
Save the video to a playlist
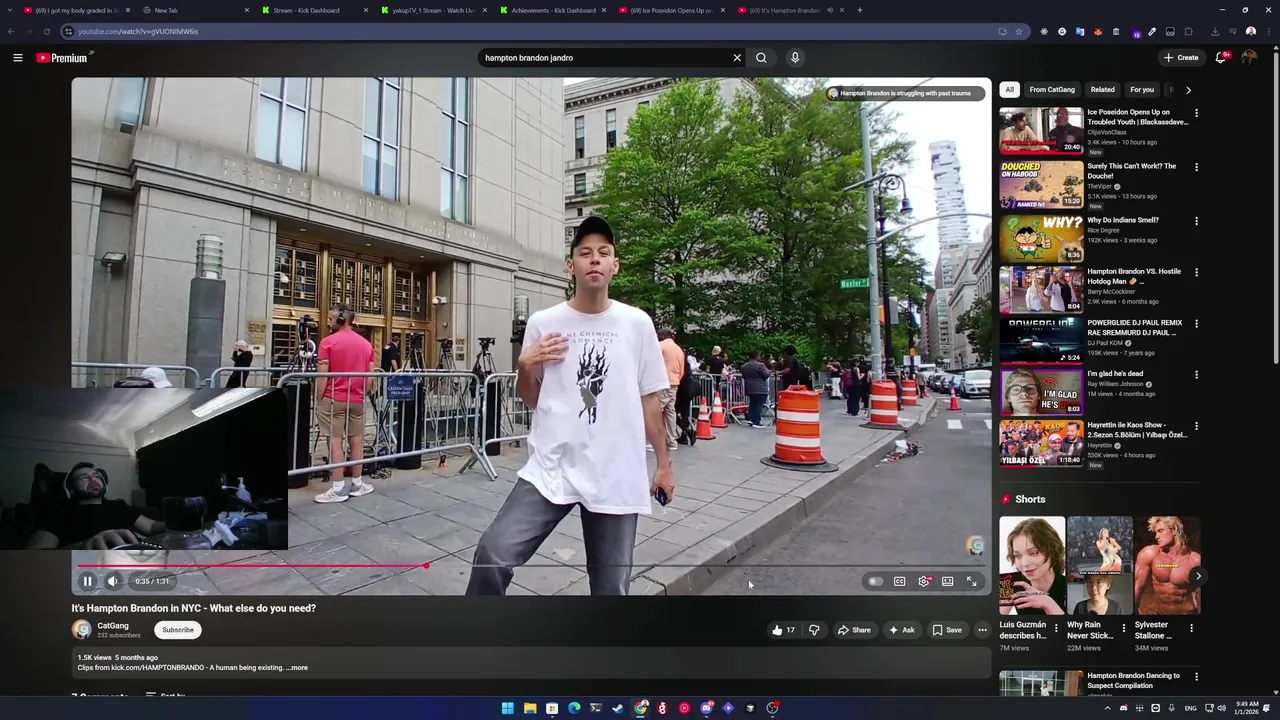coord(947,630)
